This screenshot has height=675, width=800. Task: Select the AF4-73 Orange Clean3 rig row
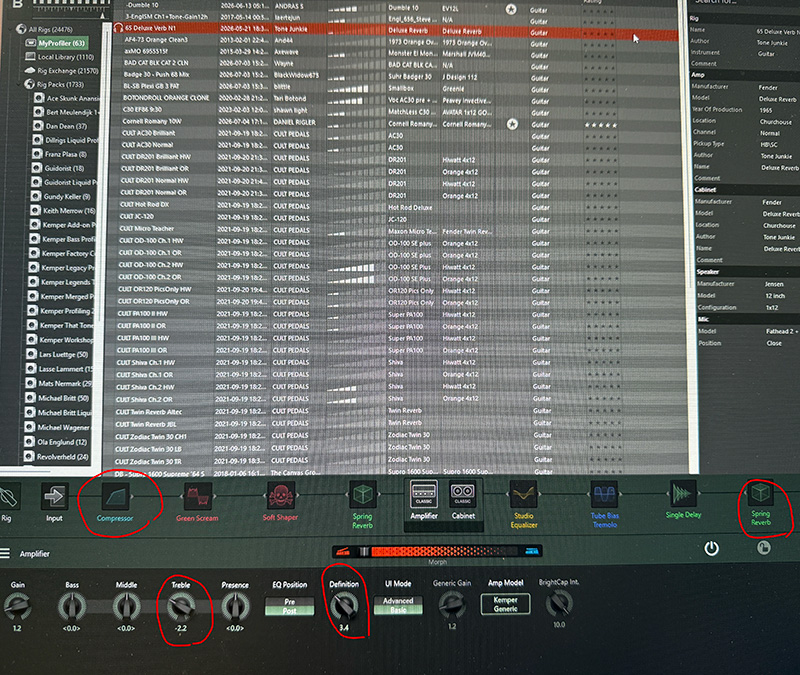pyautogui.click(x=396, y=40)
